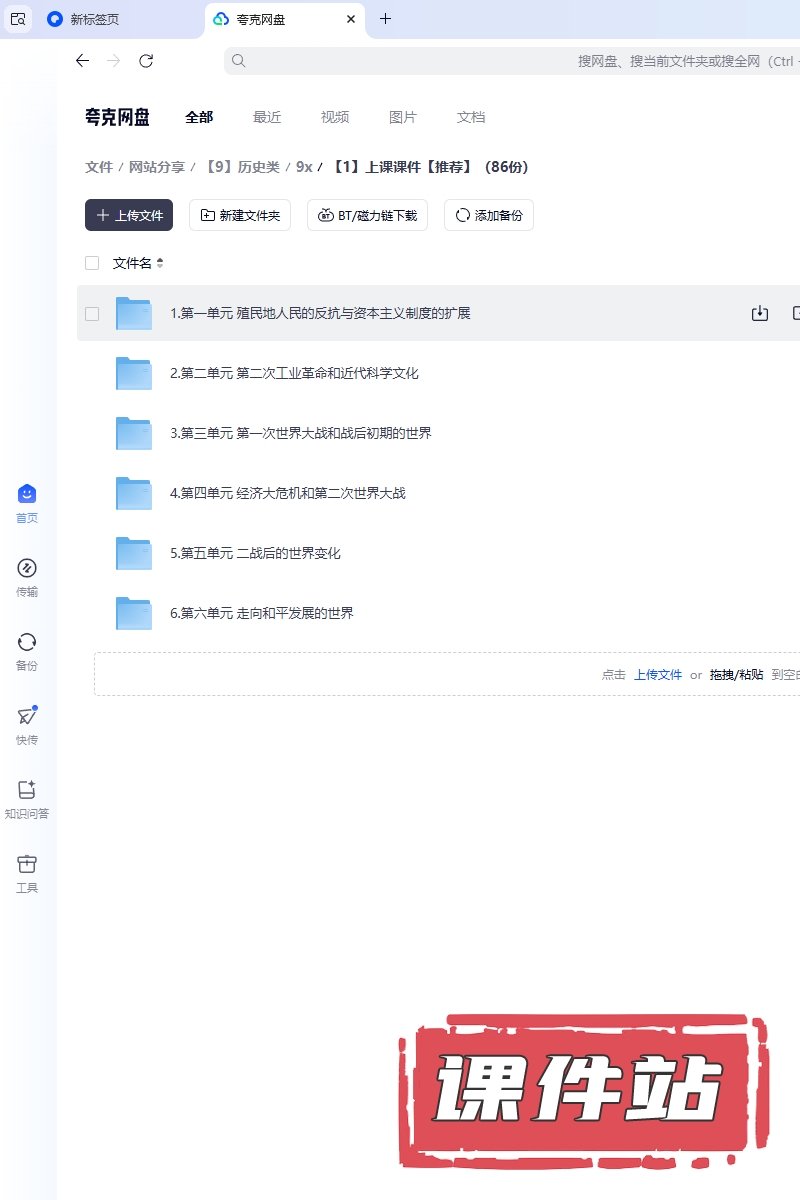Open the 首页 home sidebar icon
The height and width of the screenshot is (1200, 800).
tap(27, 494)
